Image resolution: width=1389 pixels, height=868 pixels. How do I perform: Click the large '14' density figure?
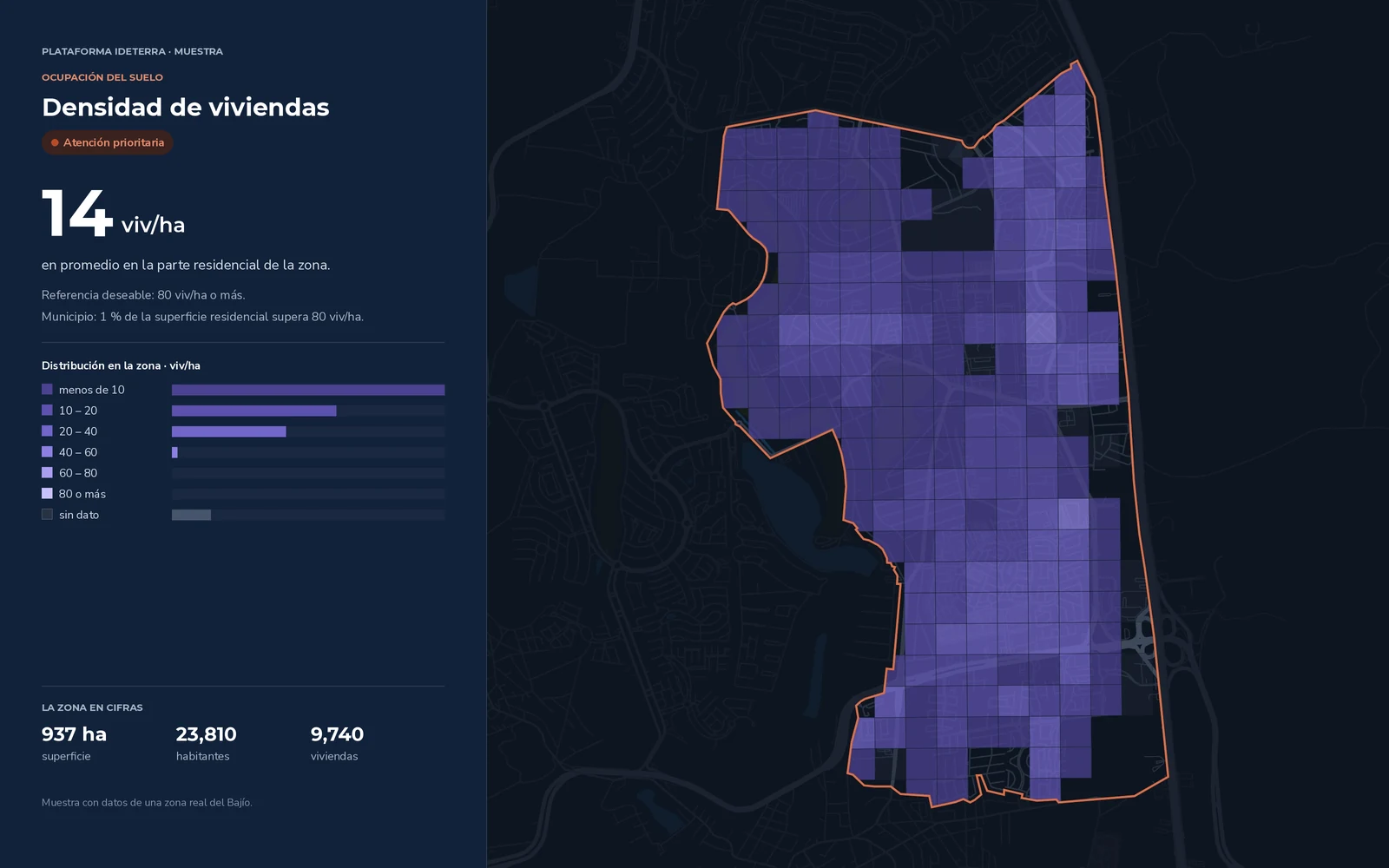77,213
